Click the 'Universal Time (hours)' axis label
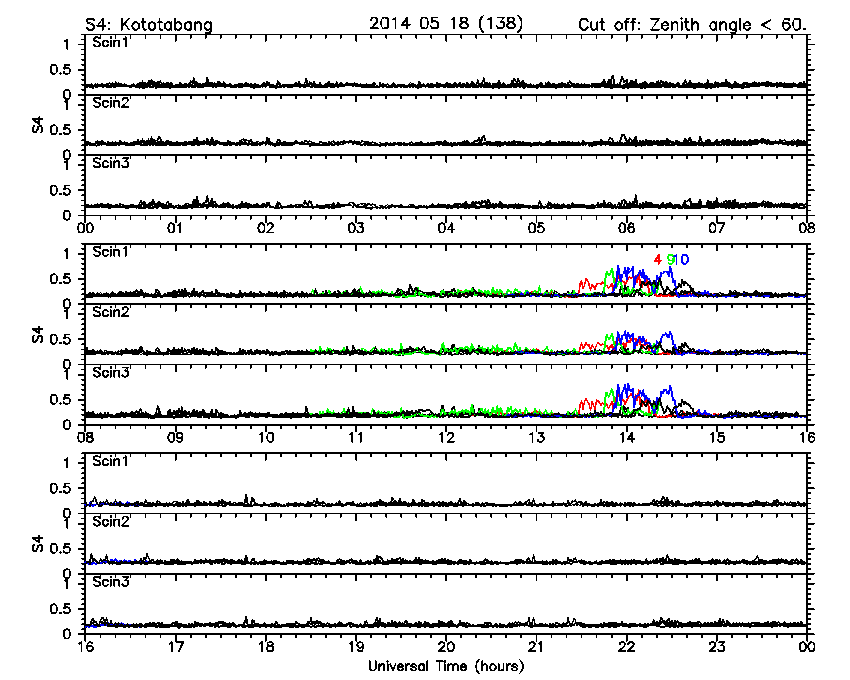 click(x=446, y=666)
